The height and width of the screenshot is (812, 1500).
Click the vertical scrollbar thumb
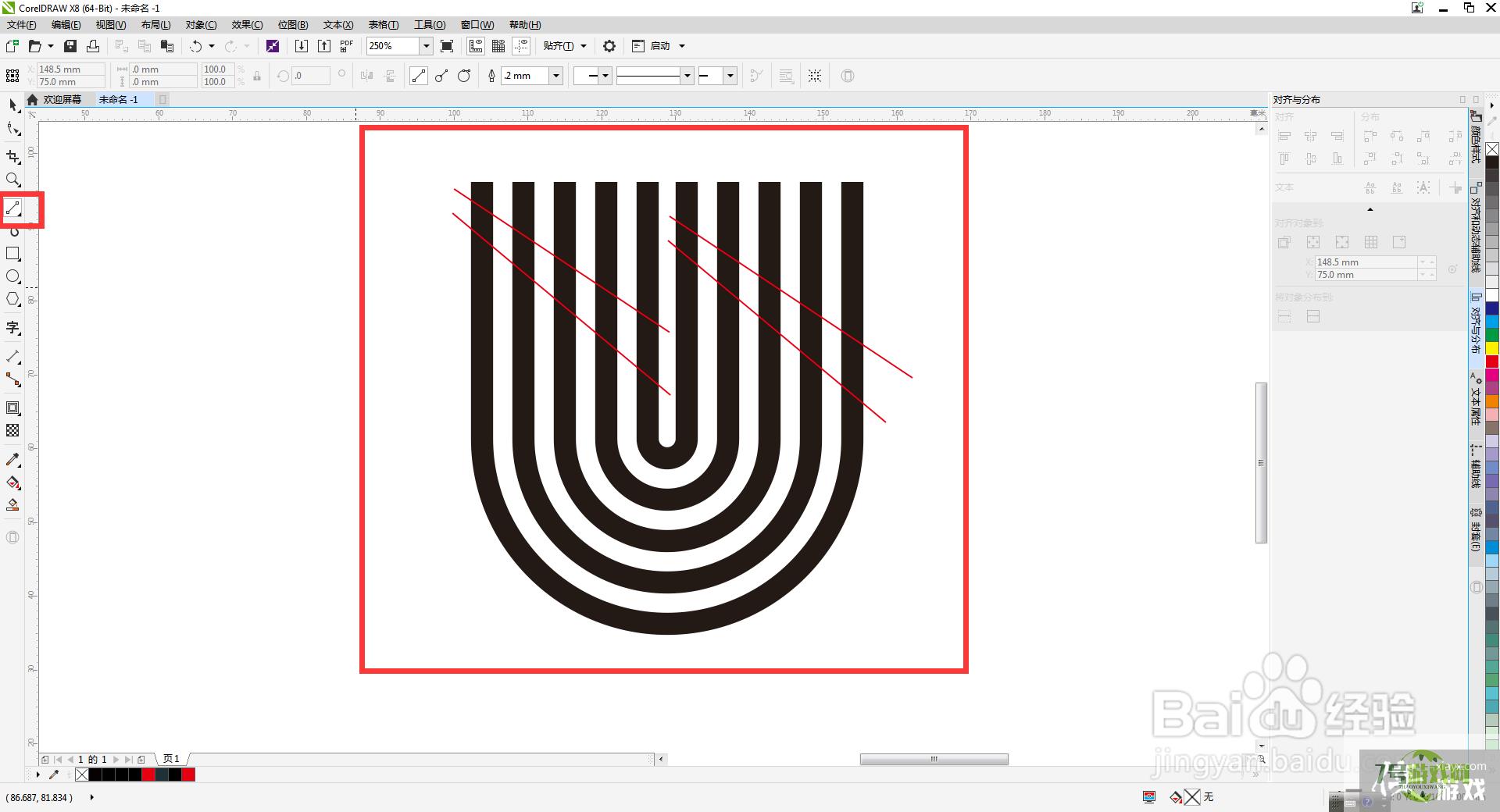tap(1261, 462)
